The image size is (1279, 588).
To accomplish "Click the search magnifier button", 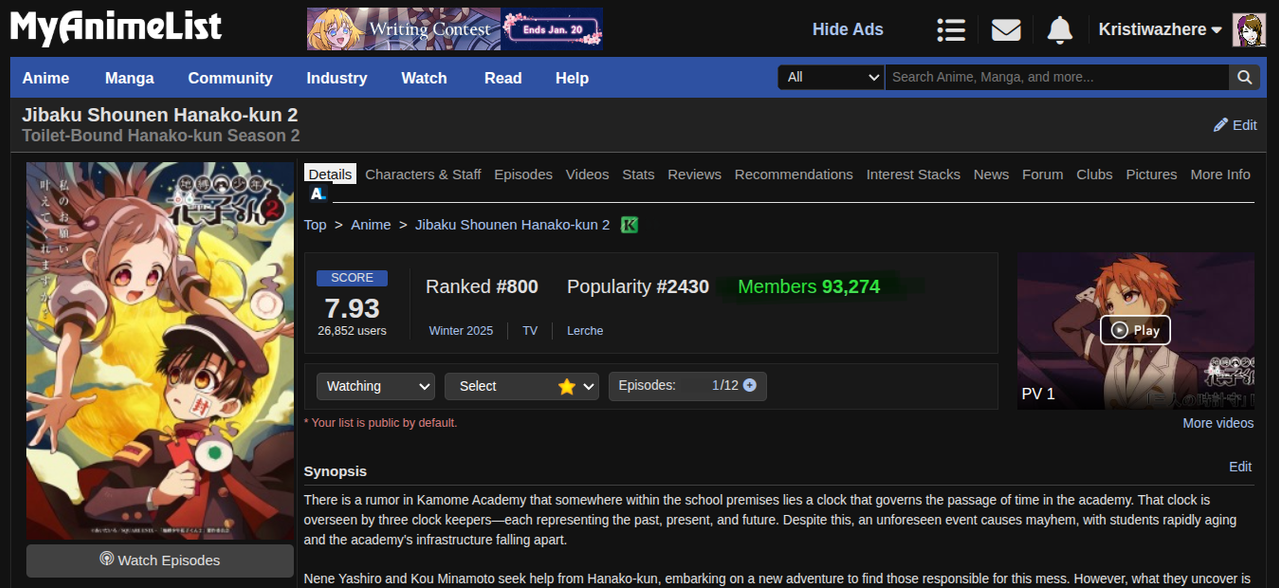I will coord(1243,77).
